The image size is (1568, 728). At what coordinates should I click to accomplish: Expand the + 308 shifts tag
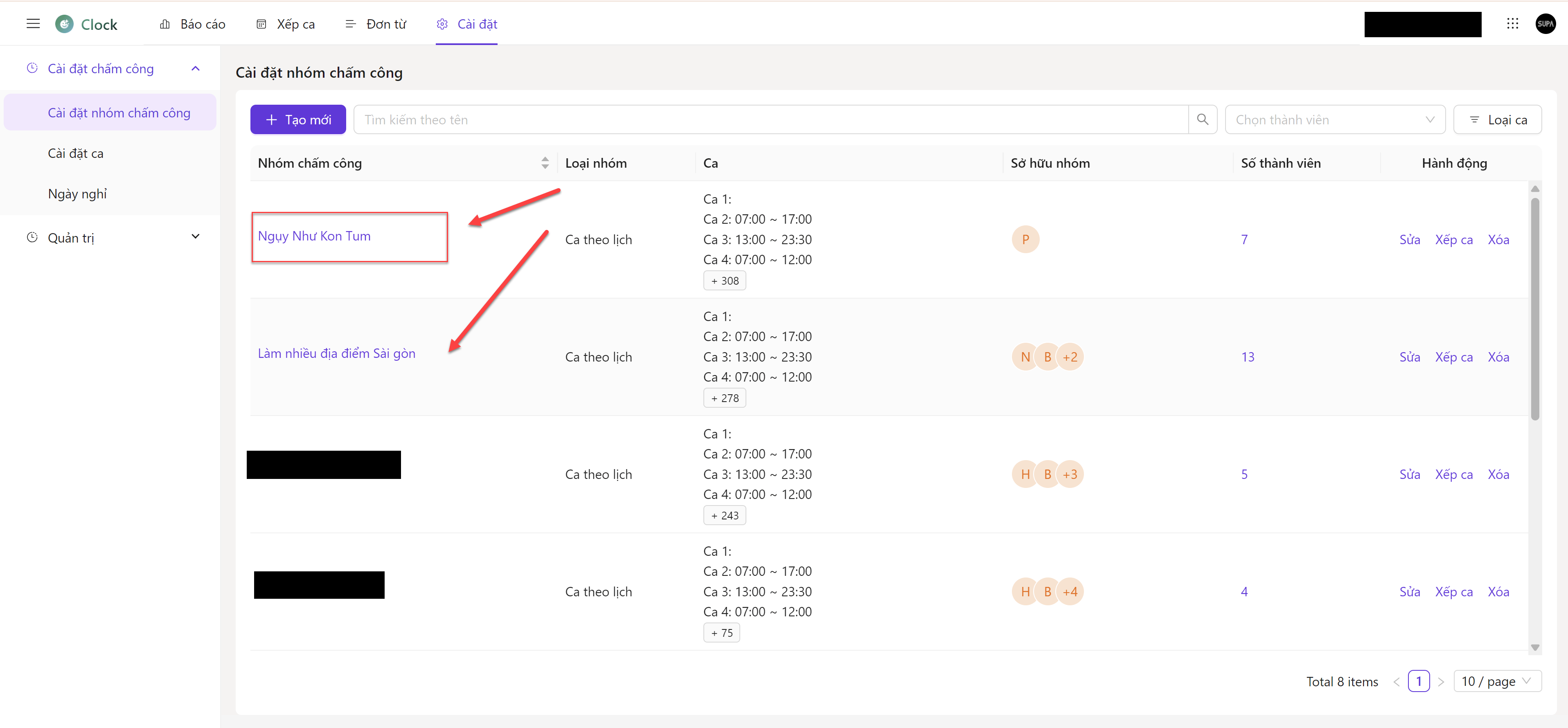(724, 281)
